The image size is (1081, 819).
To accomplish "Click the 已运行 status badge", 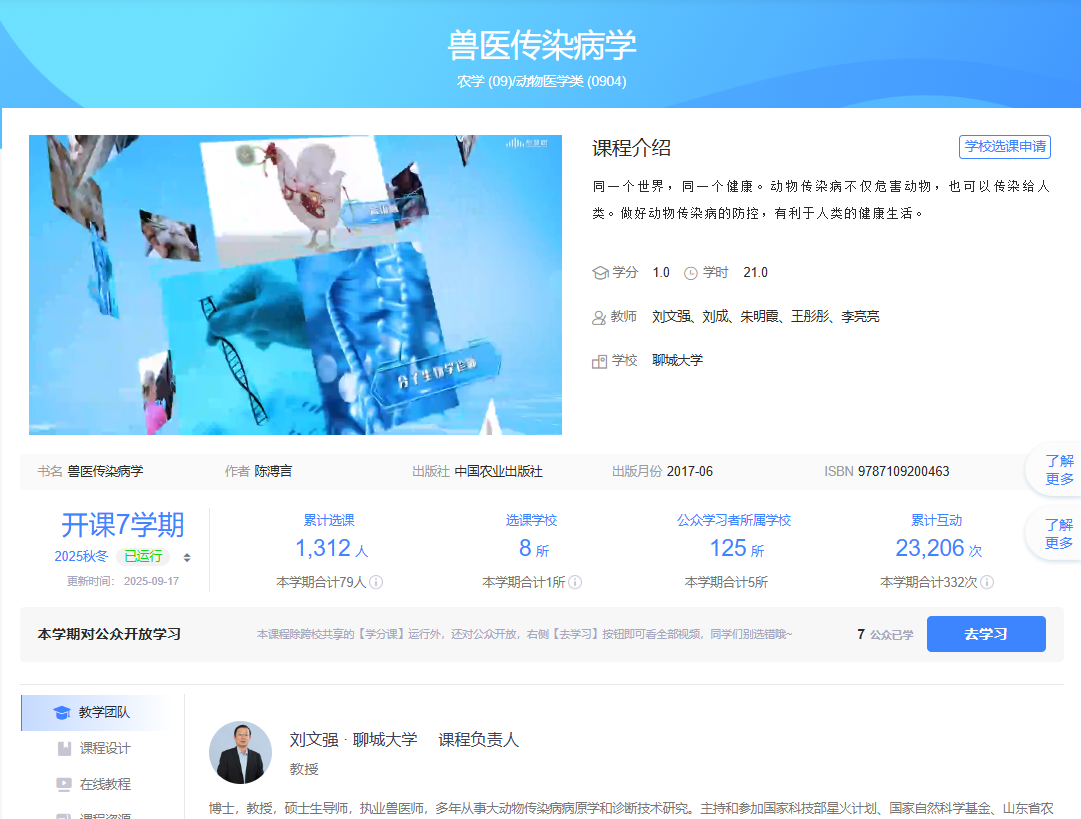I will point(142,557).
